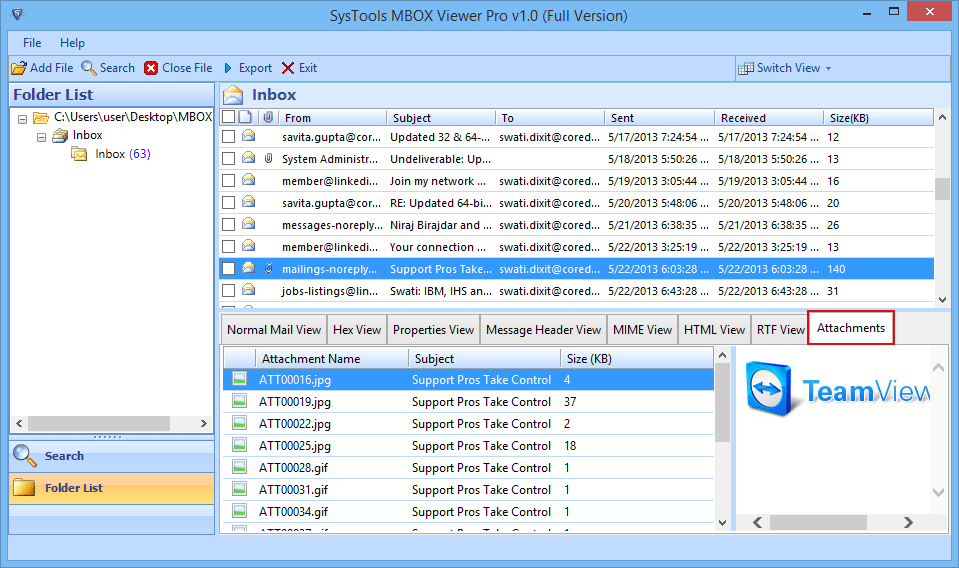Switch to the Properties View tab
This screenshot has height=568, width=959.
(x=433, y=330)
